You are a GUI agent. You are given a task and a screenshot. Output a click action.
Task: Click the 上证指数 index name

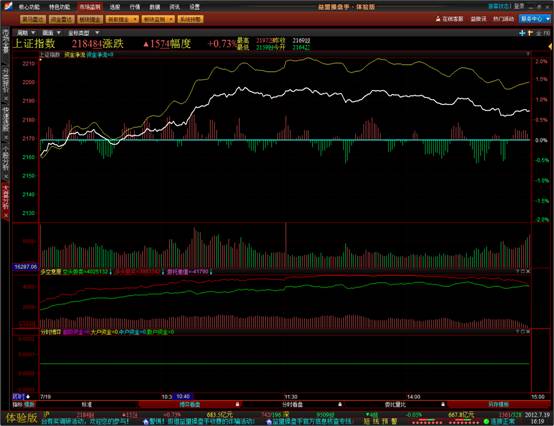[34, 44]
